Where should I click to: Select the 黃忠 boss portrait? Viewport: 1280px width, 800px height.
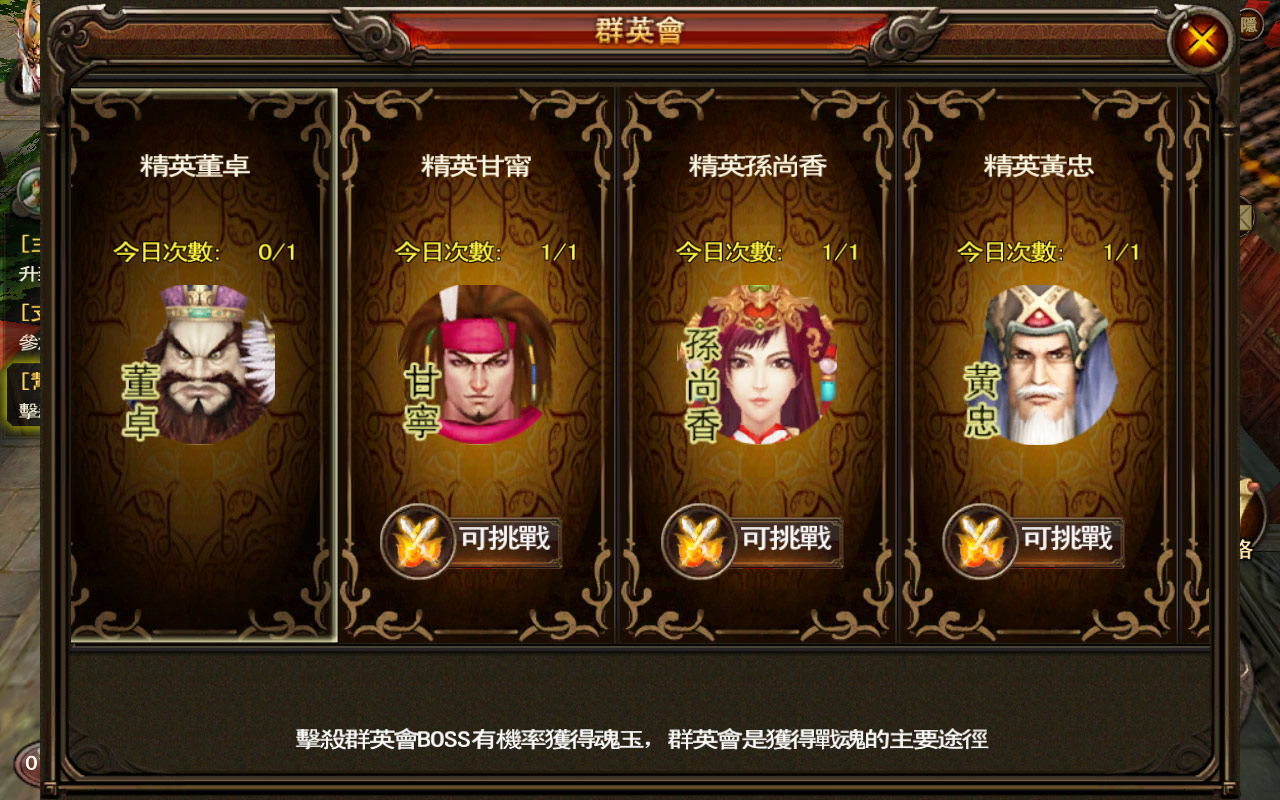click(x=1040, y=364)
